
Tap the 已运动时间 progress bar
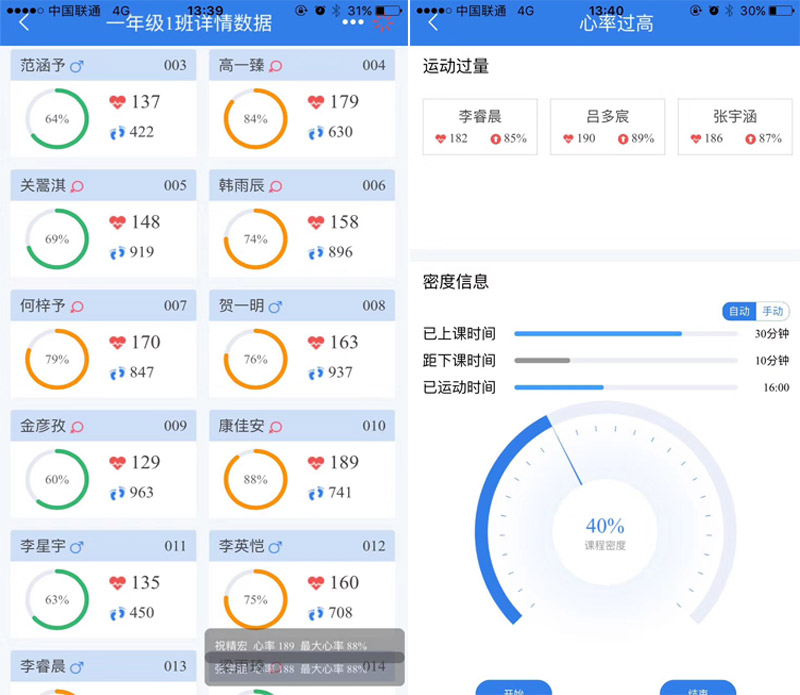tap(626, 388)
